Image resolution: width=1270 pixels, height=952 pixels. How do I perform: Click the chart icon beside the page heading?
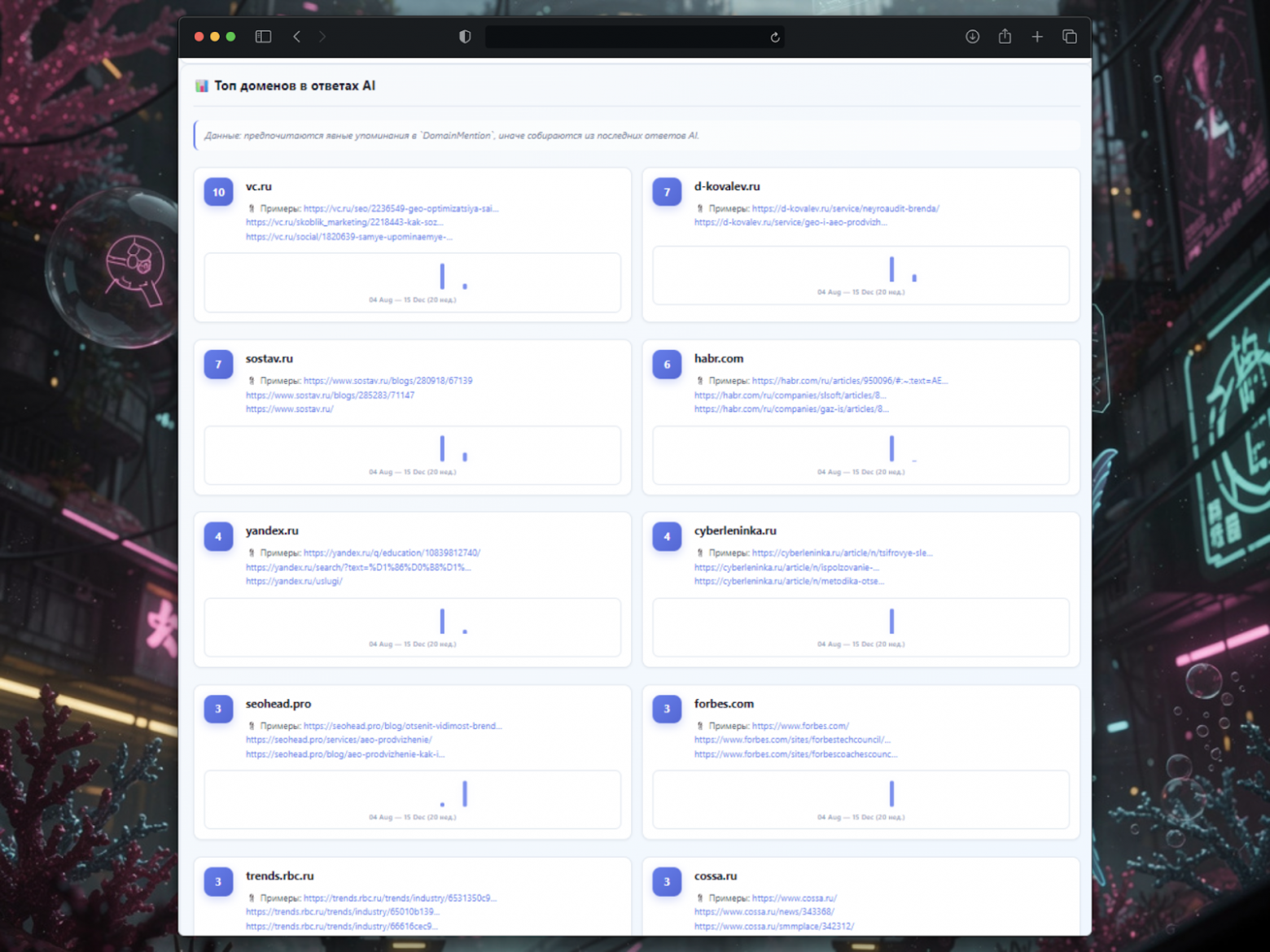pos(200,85)
